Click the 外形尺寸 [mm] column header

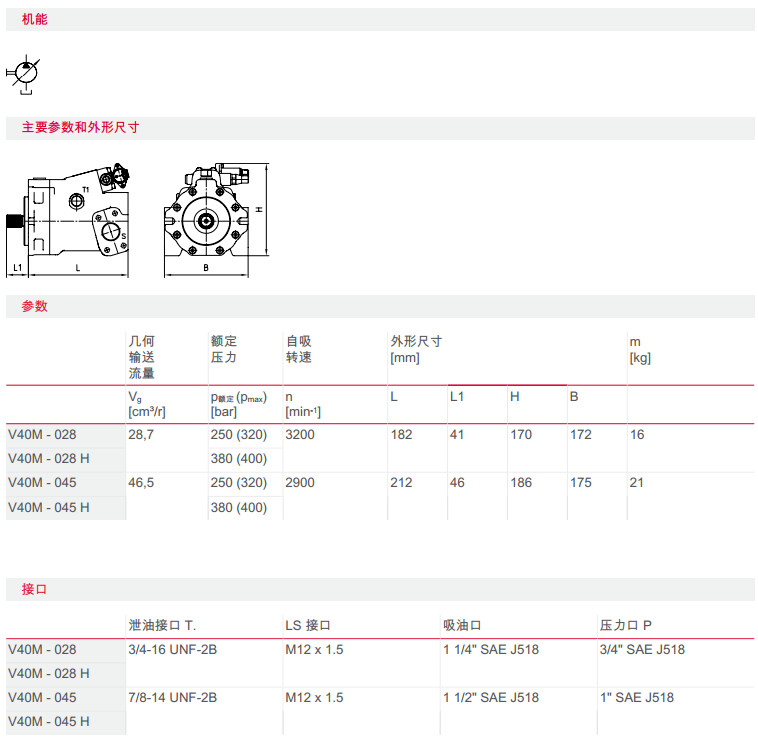coord(416,349)
